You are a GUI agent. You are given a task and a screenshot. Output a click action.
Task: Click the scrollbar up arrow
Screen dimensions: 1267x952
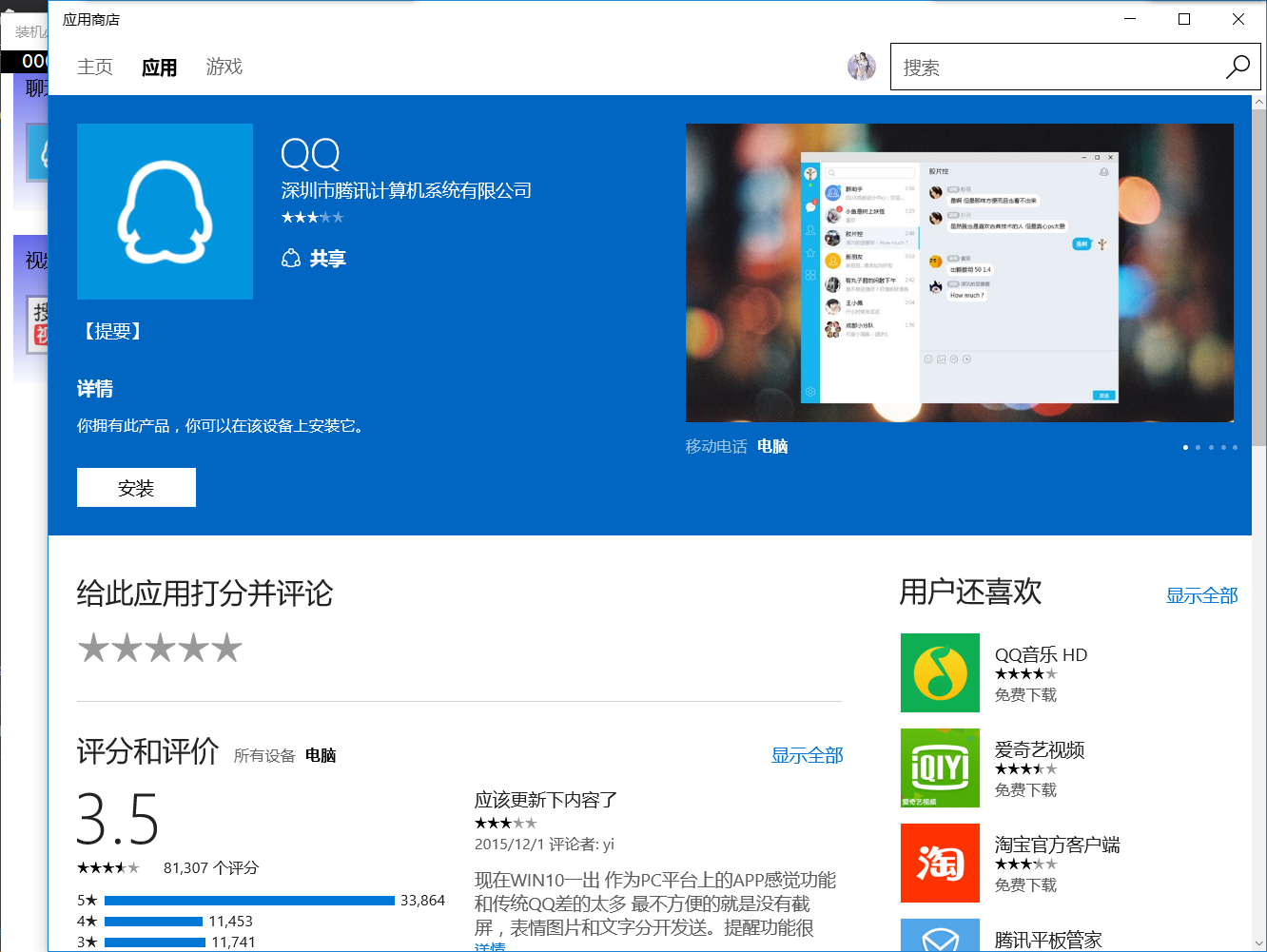point(1259,102)
